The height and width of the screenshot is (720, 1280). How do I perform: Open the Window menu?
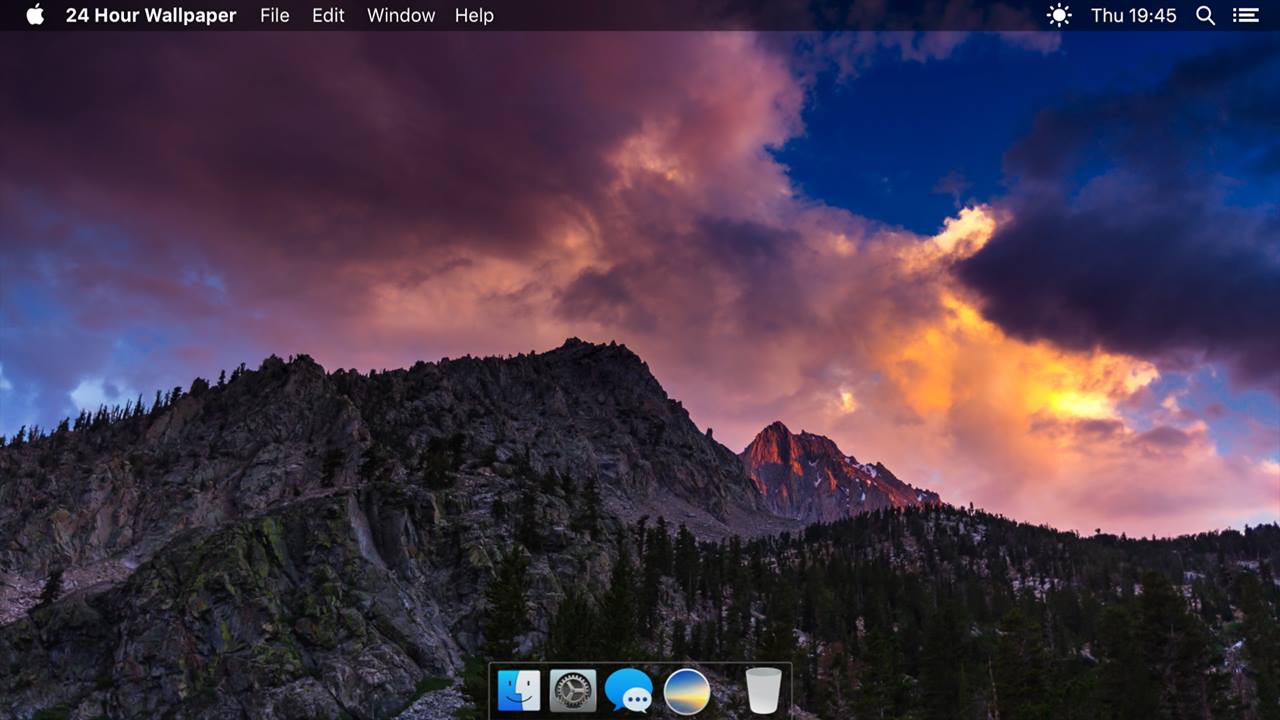point(401,15)
